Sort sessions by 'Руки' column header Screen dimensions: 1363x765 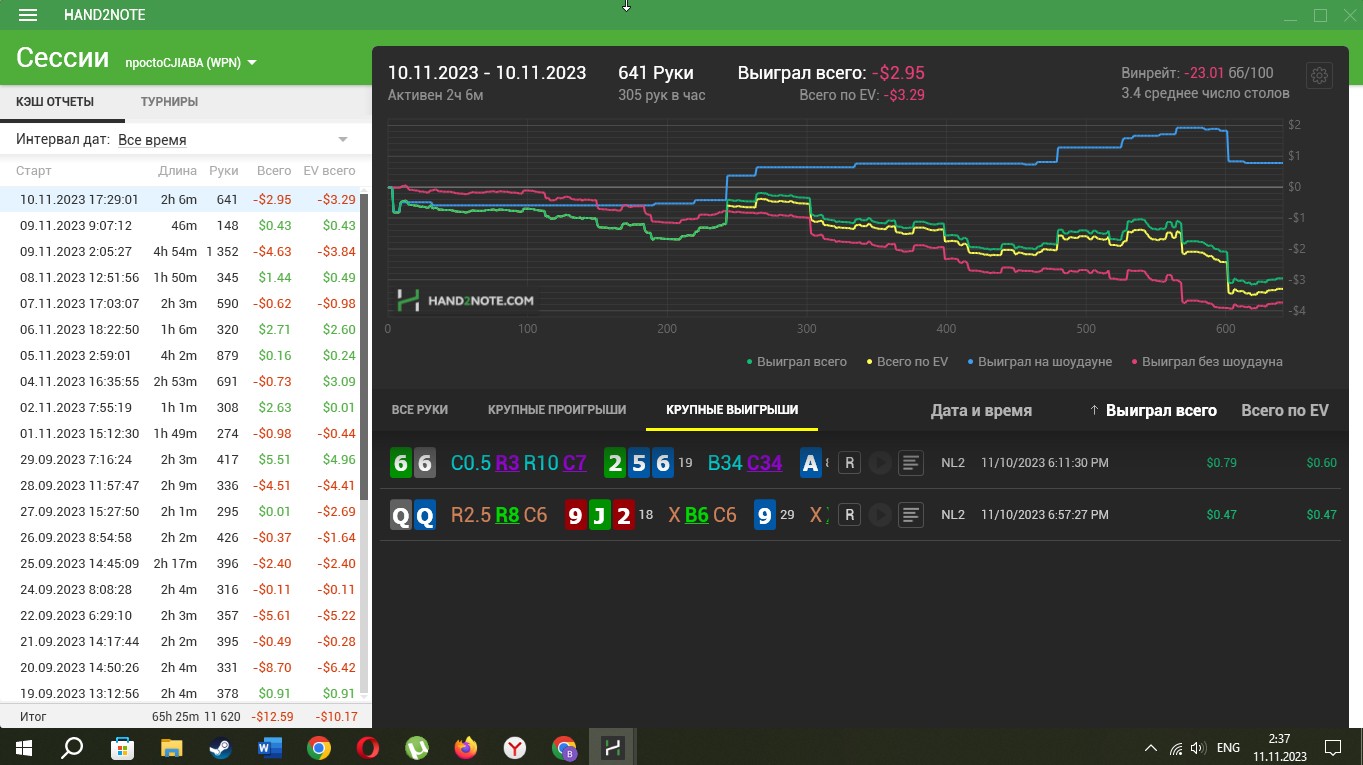coord(224,171)
